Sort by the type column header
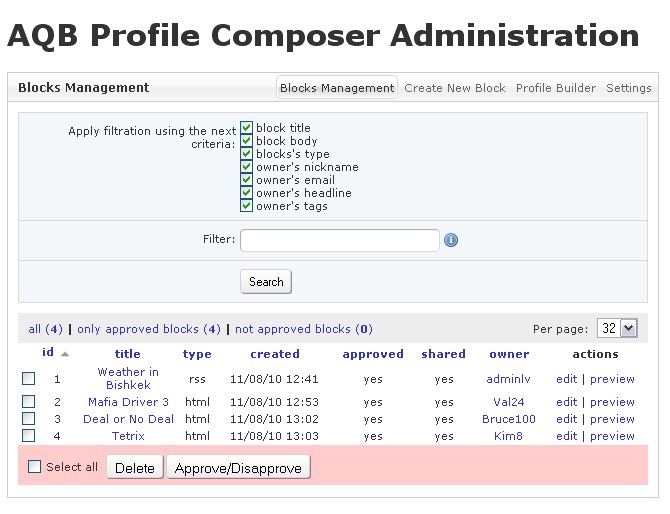 pos(197,355)
